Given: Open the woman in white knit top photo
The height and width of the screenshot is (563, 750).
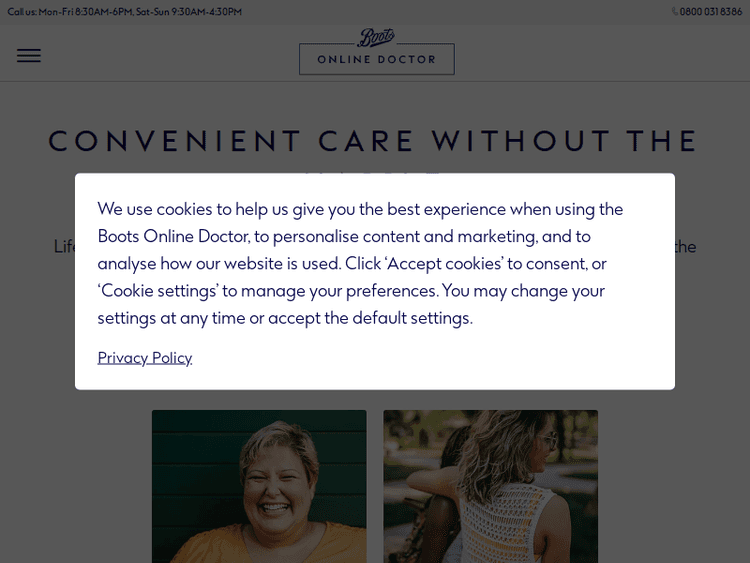Looking at the screenshot, I should click(x=490, y=486).
